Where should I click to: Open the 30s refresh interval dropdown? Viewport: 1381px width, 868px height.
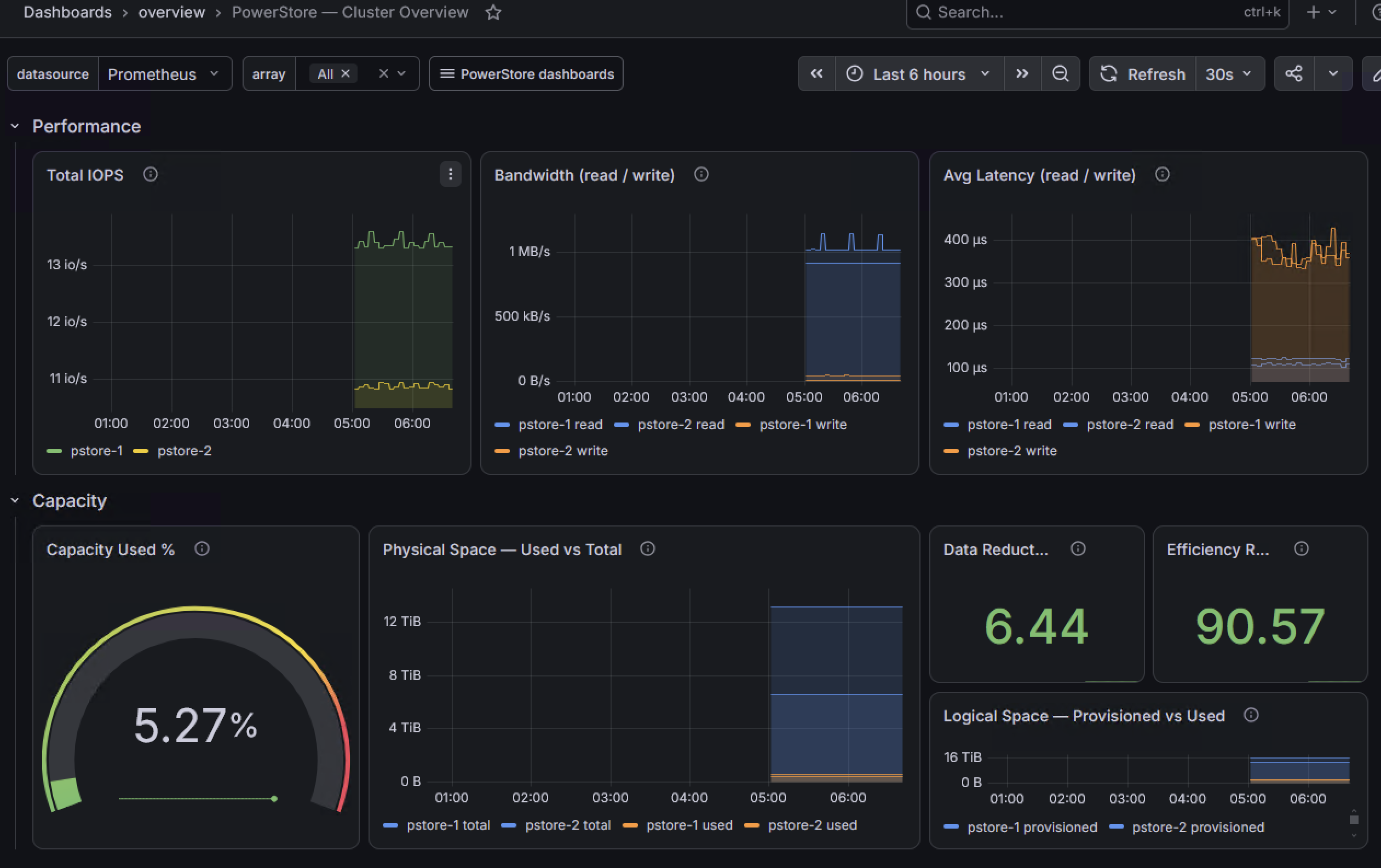1230,73
